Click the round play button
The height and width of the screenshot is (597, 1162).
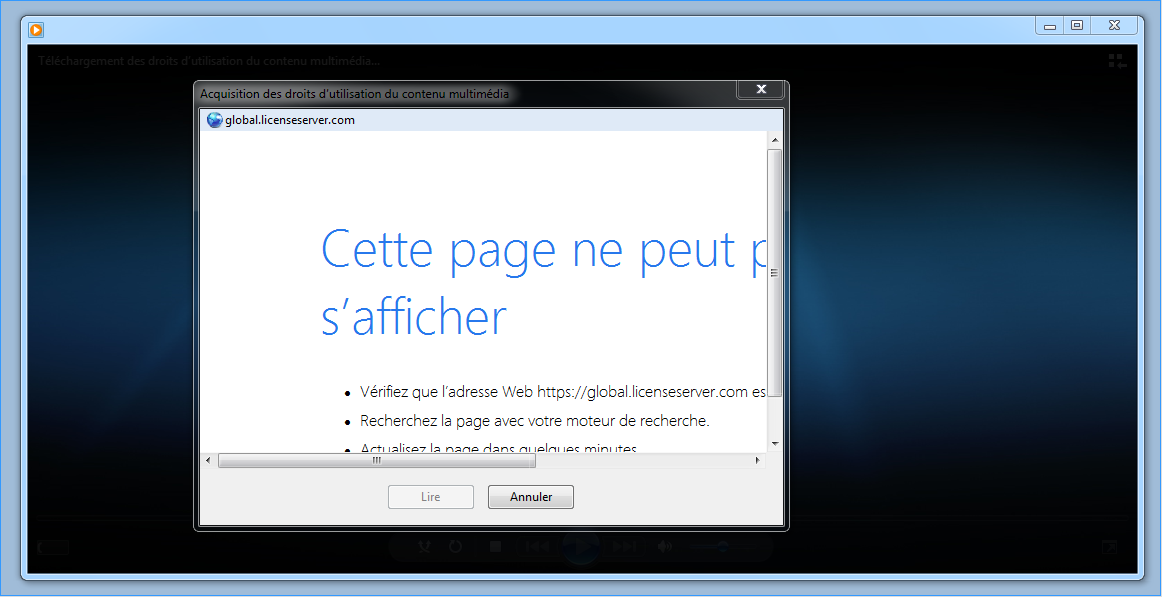pos(581,547)
